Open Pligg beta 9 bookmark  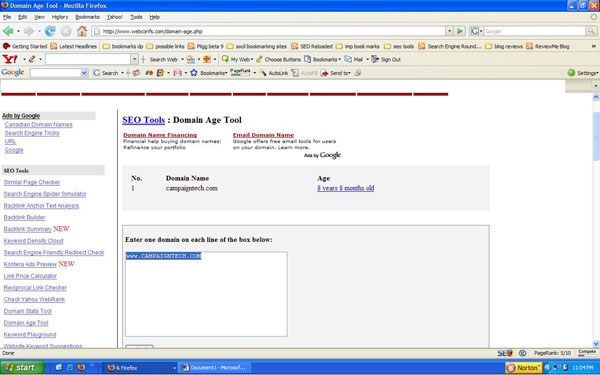(205, 46)
